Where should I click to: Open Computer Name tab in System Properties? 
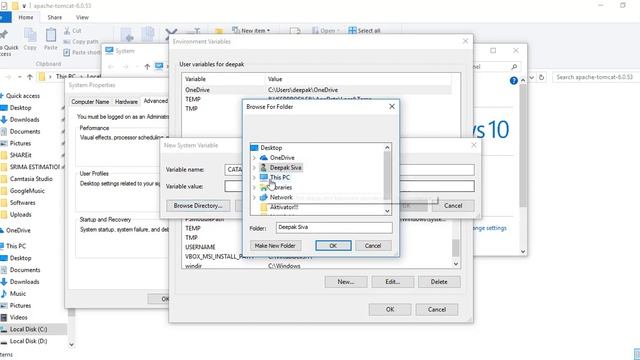coord(90,102)
